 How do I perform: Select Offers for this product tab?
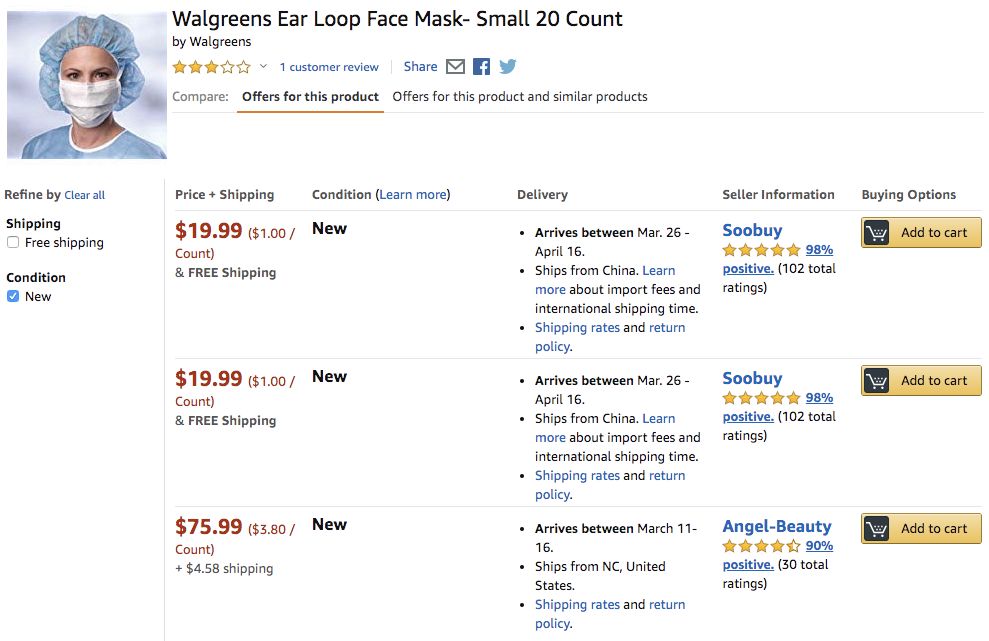(310, 97)
